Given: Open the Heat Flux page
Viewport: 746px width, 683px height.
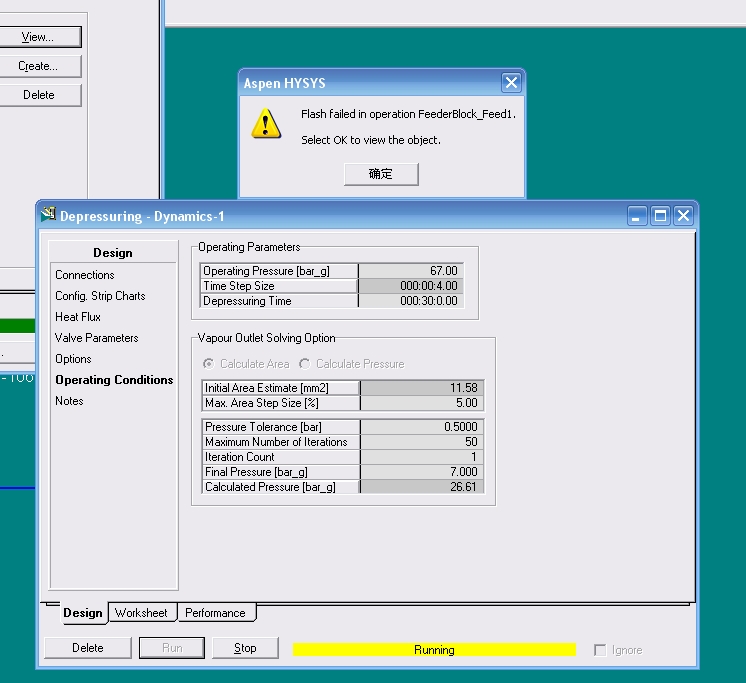Looking at the screenshot, I should tap(78, 317).
